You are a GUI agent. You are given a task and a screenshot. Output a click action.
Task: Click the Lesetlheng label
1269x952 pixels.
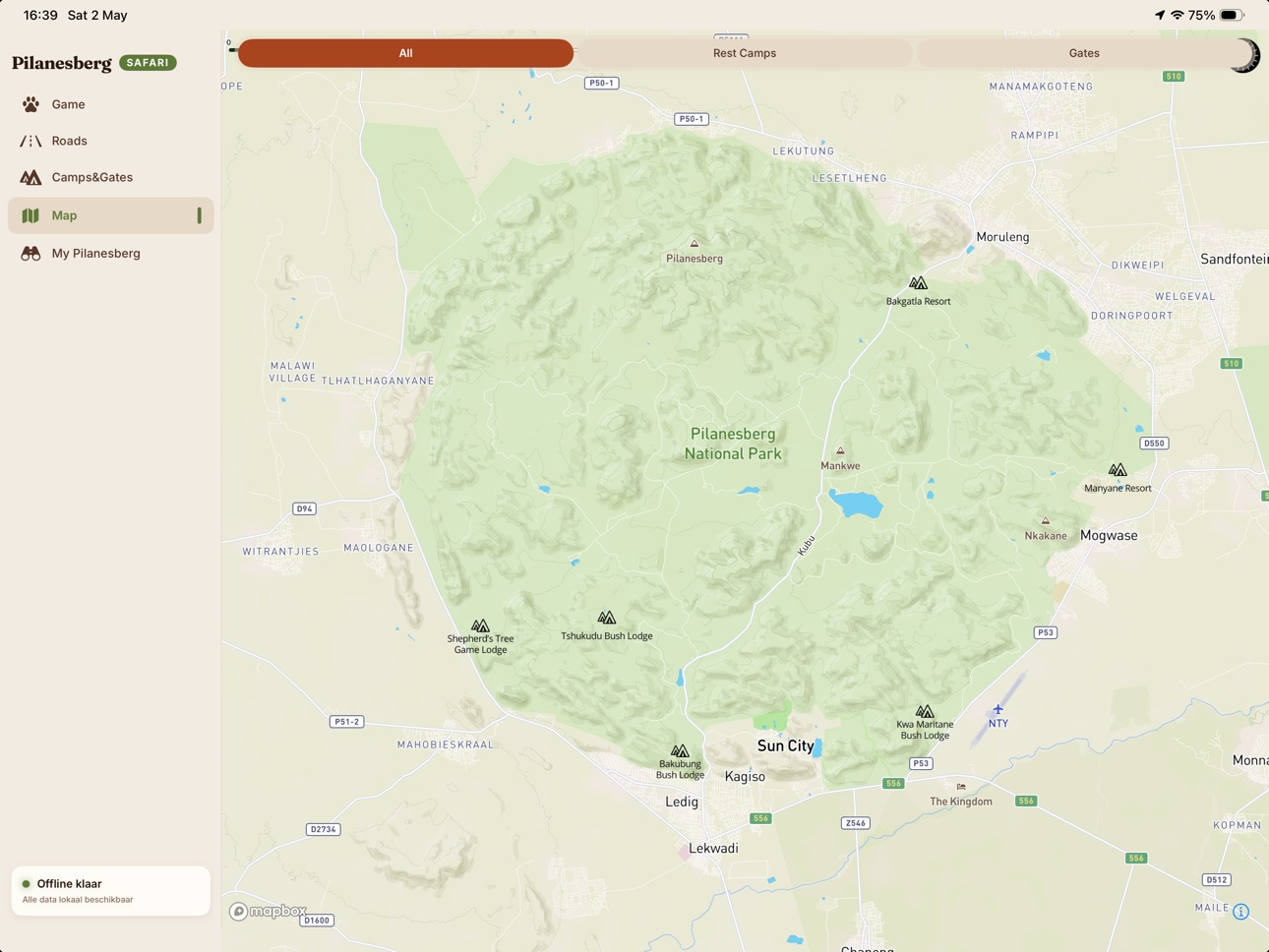coord(850,178)
